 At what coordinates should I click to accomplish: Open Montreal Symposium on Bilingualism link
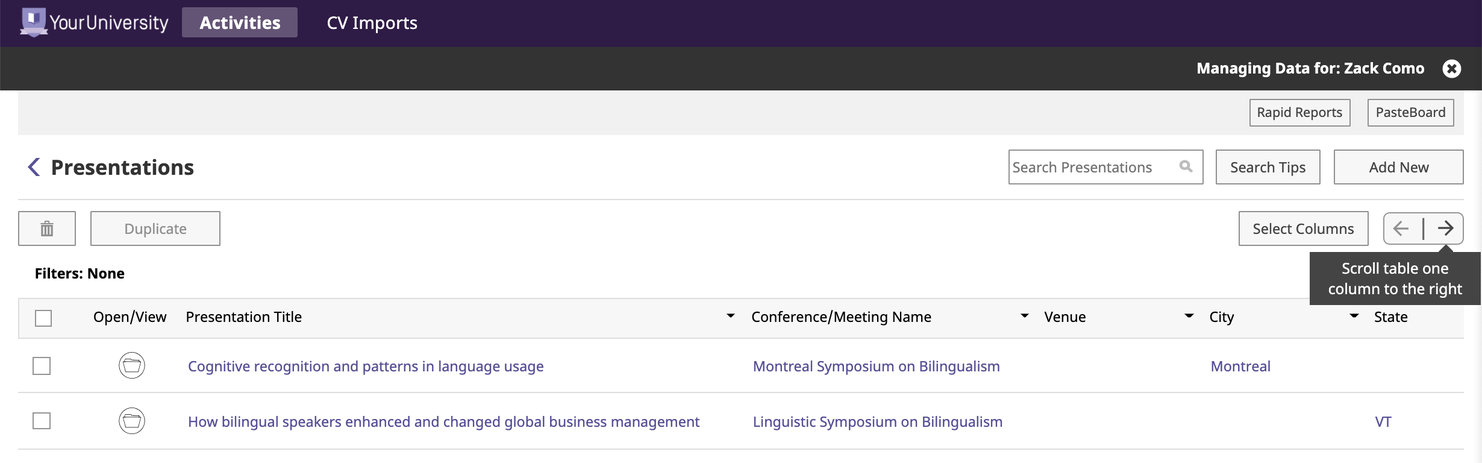(876, 366)
